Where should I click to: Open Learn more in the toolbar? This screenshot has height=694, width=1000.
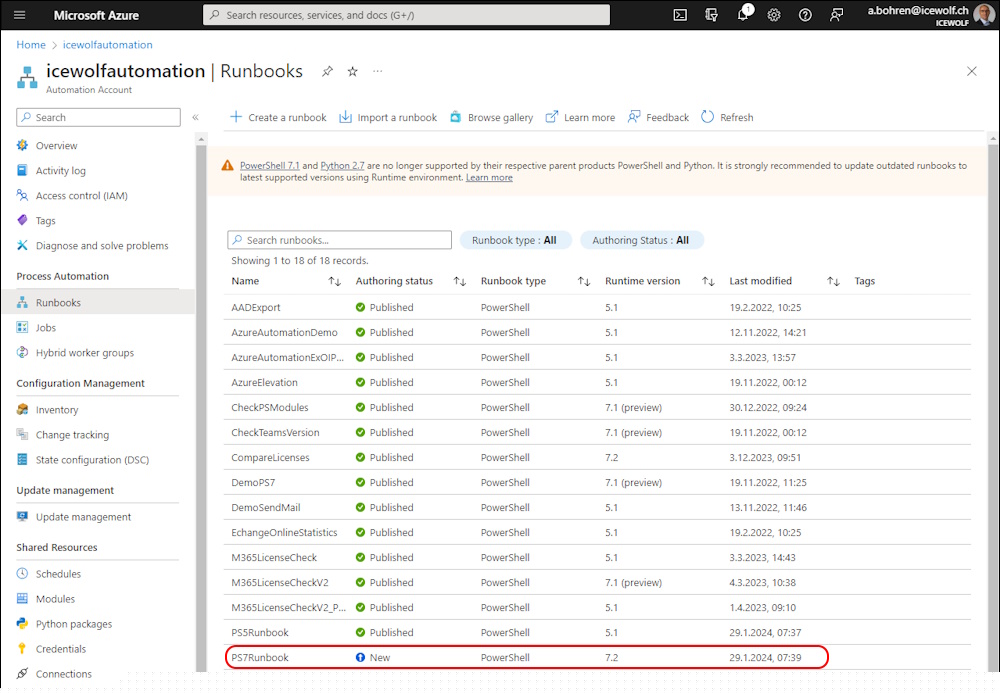click(580, 117)
